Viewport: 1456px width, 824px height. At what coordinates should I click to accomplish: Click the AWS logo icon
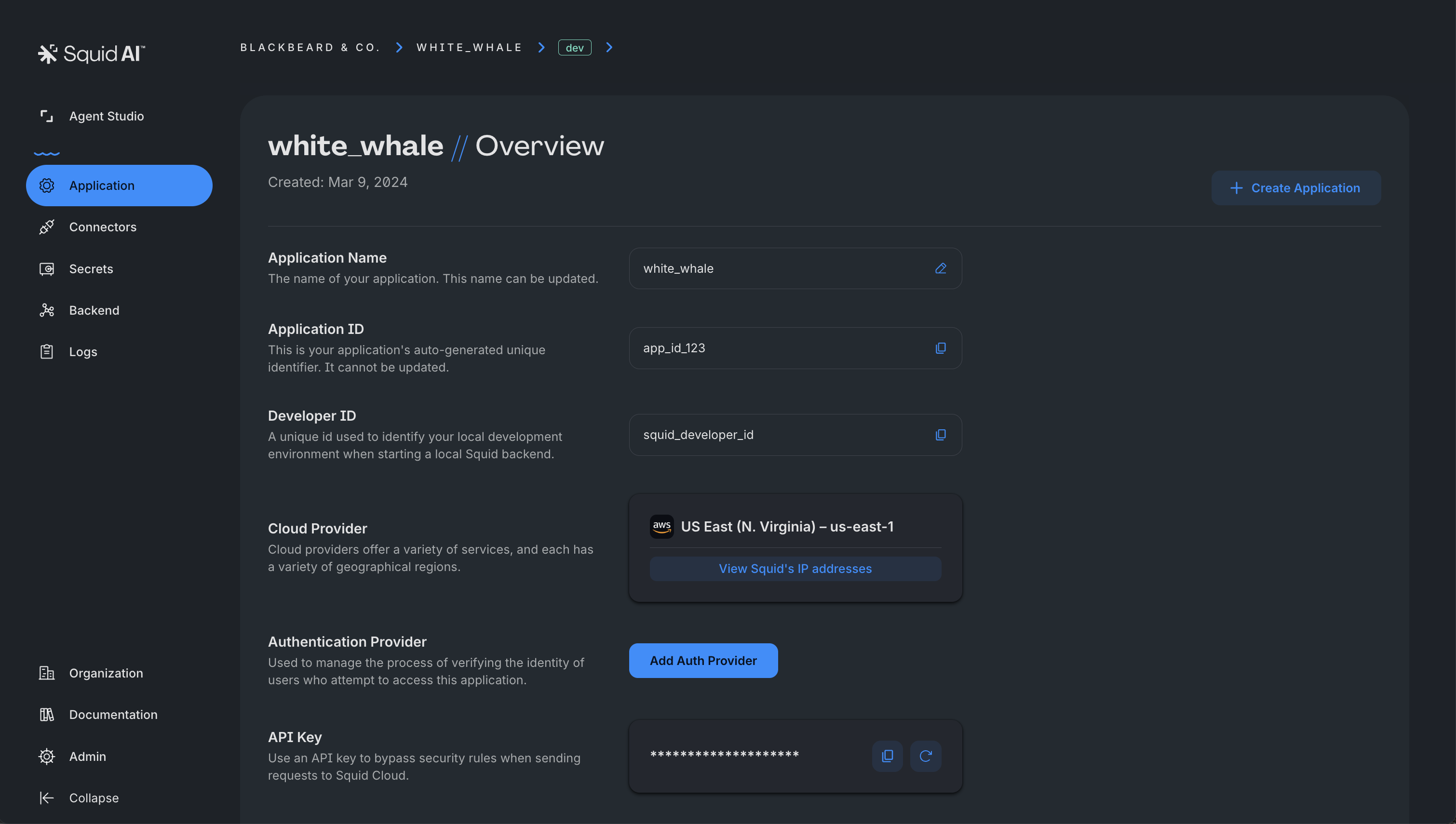point(662,526)
